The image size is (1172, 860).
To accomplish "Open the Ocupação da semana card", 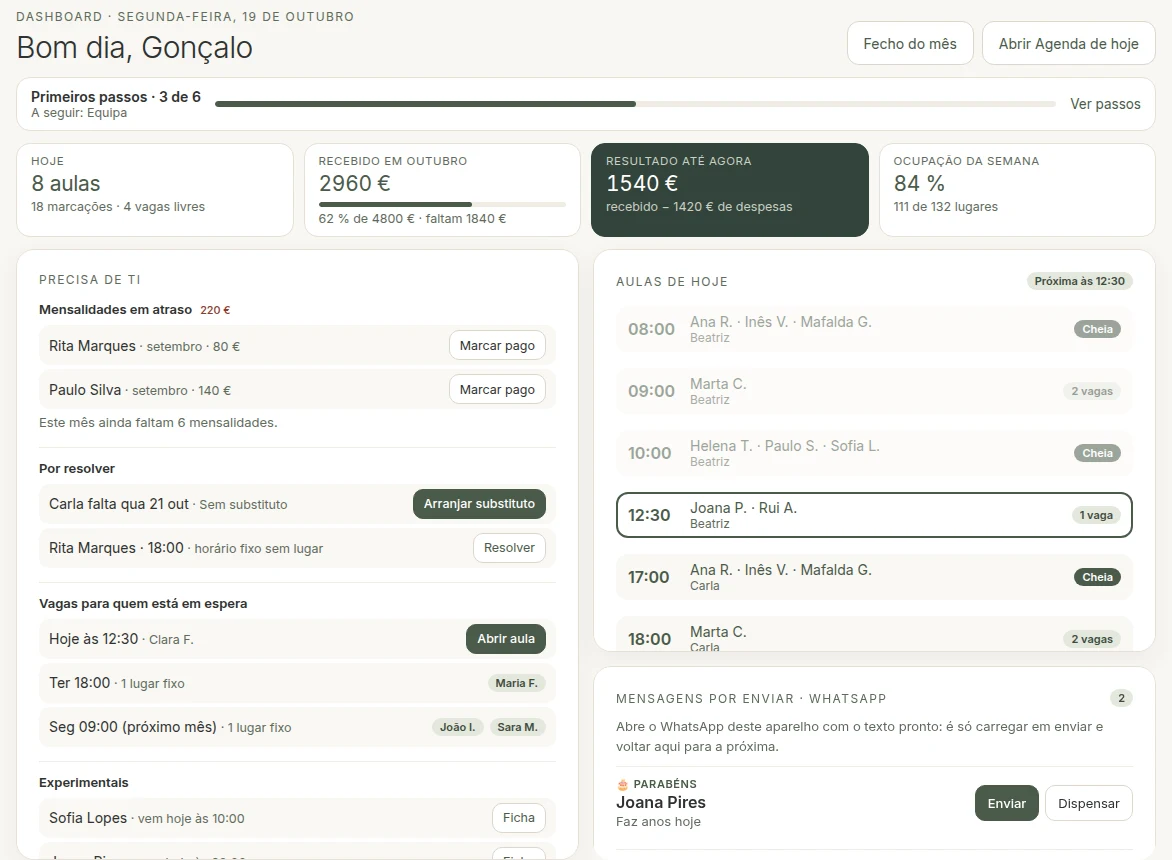I will (1017, 190).
